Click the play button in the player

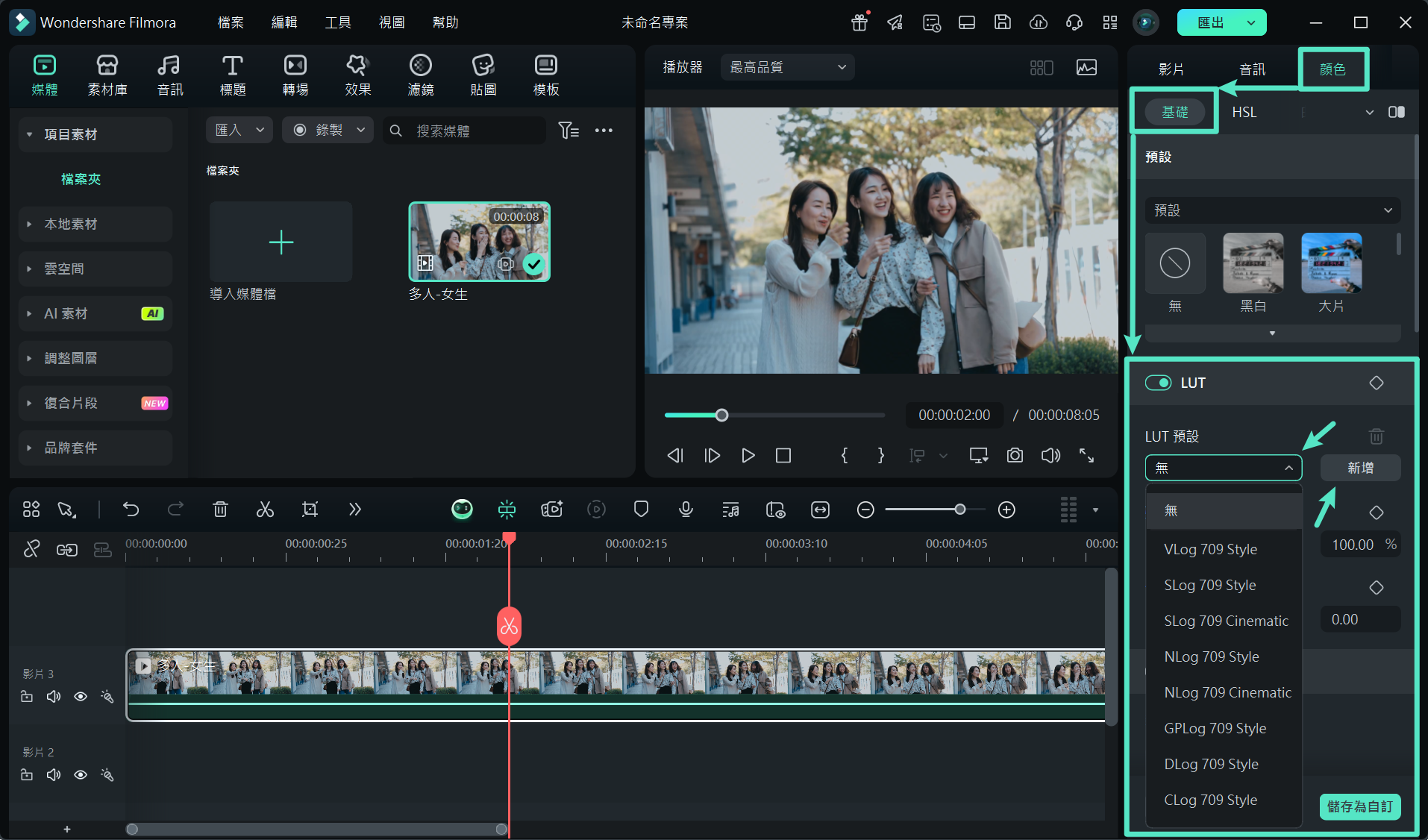pyautogui.click(x=748, y=455)
